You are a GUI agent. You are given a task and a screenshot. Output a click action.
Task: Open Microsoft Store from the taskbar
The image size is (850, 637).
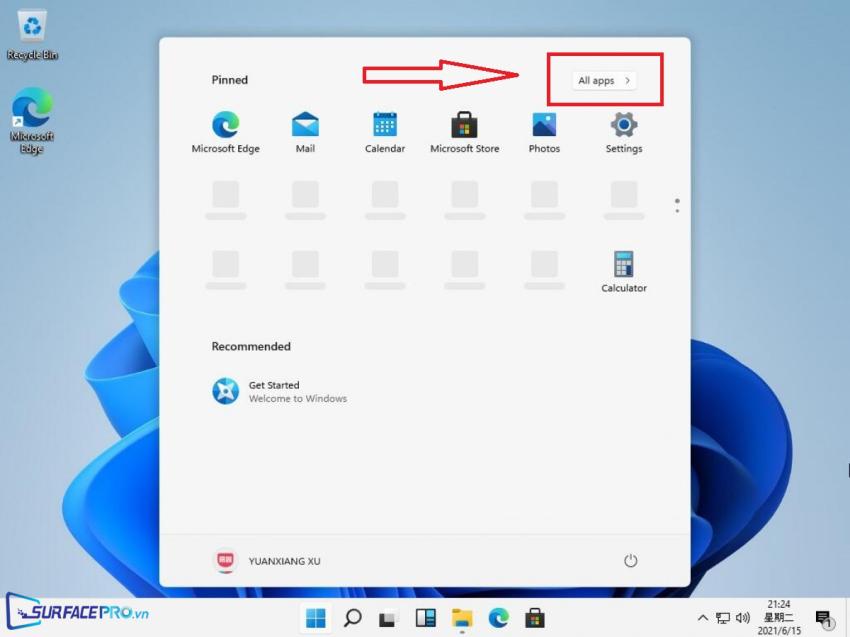pyautogui.click(x=535, y=618)
